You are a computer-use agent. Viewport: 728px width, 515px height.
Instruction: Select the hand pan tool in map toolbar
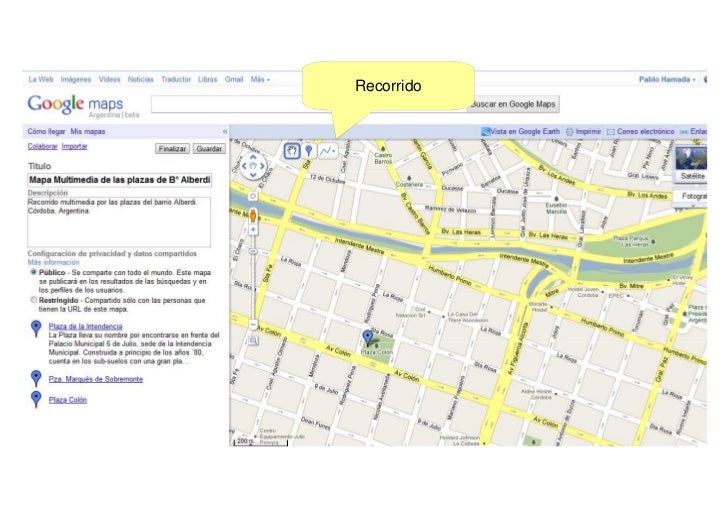(292, 150)
